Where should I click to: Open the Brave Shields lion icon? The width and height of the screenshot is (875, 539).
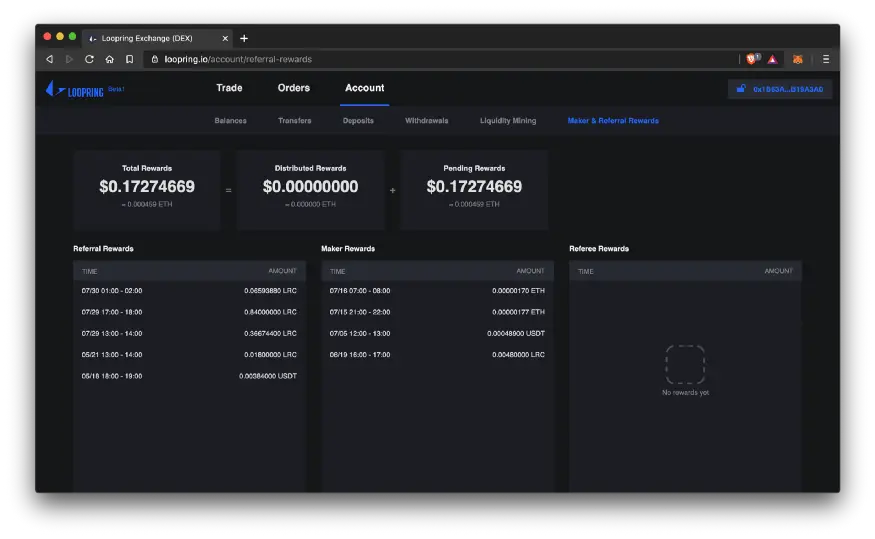[753, 59]
